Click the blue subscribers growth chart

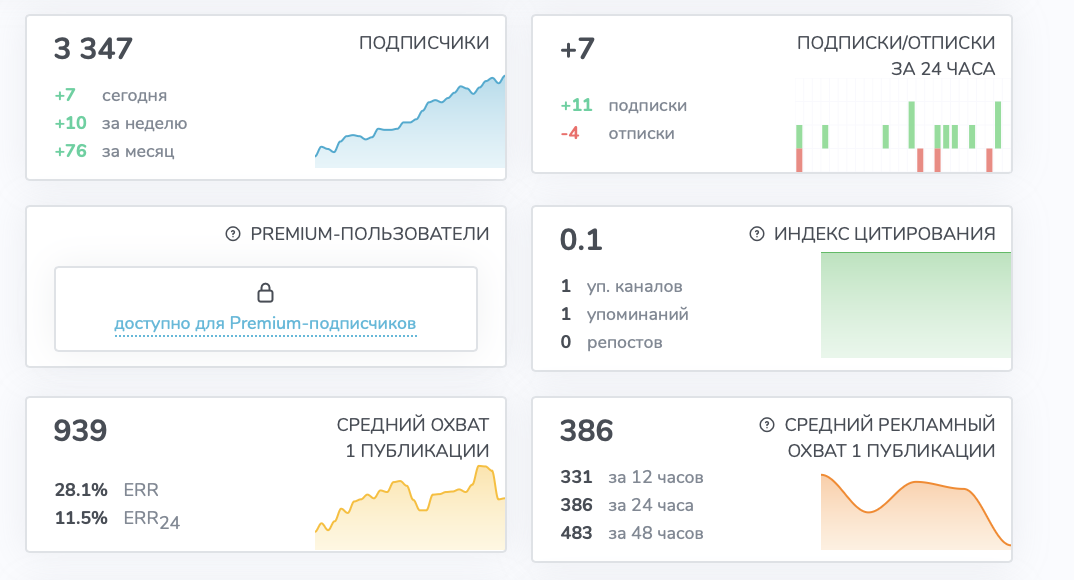coord(410,121)
